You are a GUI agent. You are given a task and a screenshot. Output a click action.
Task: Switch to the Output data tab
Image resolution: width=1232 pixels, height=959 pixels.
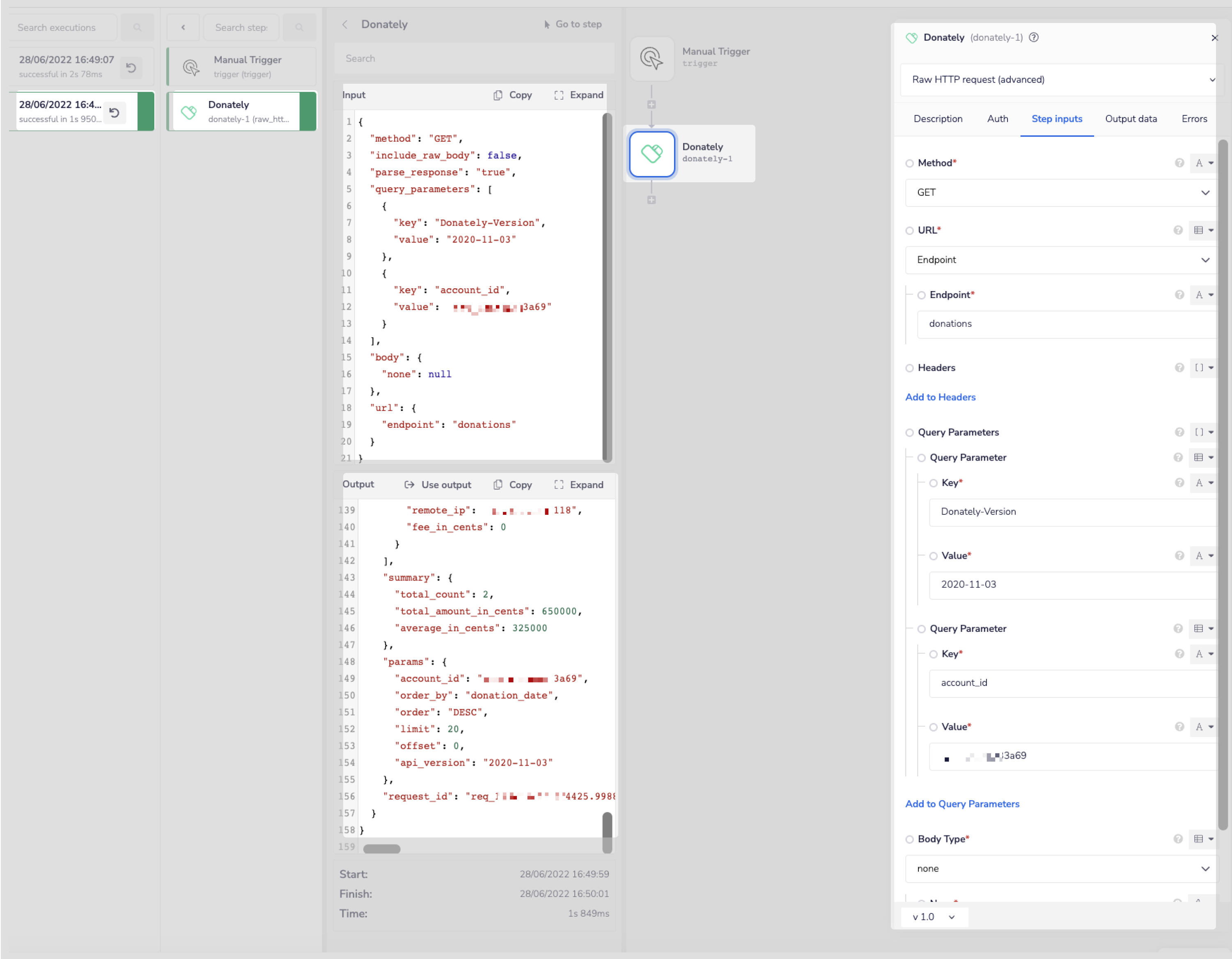(1131, 119)
